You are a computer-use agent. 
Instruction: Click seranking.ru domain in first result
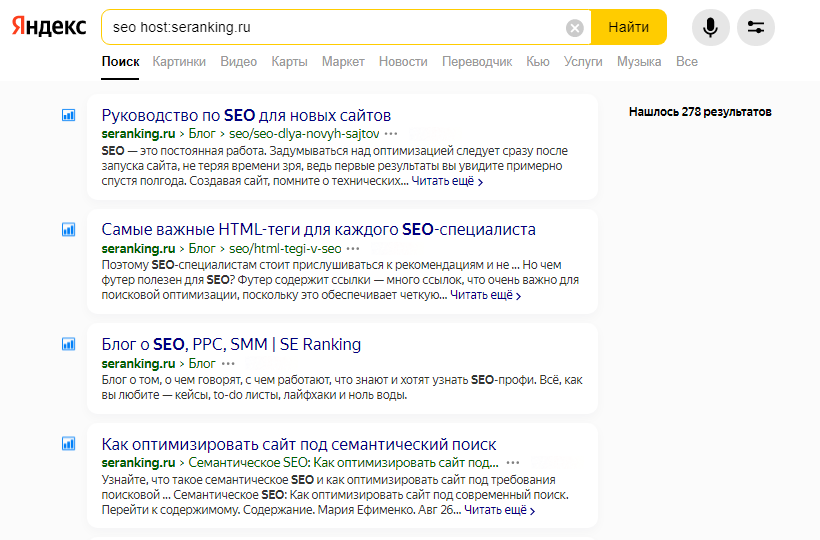click(x=138, y=134)
